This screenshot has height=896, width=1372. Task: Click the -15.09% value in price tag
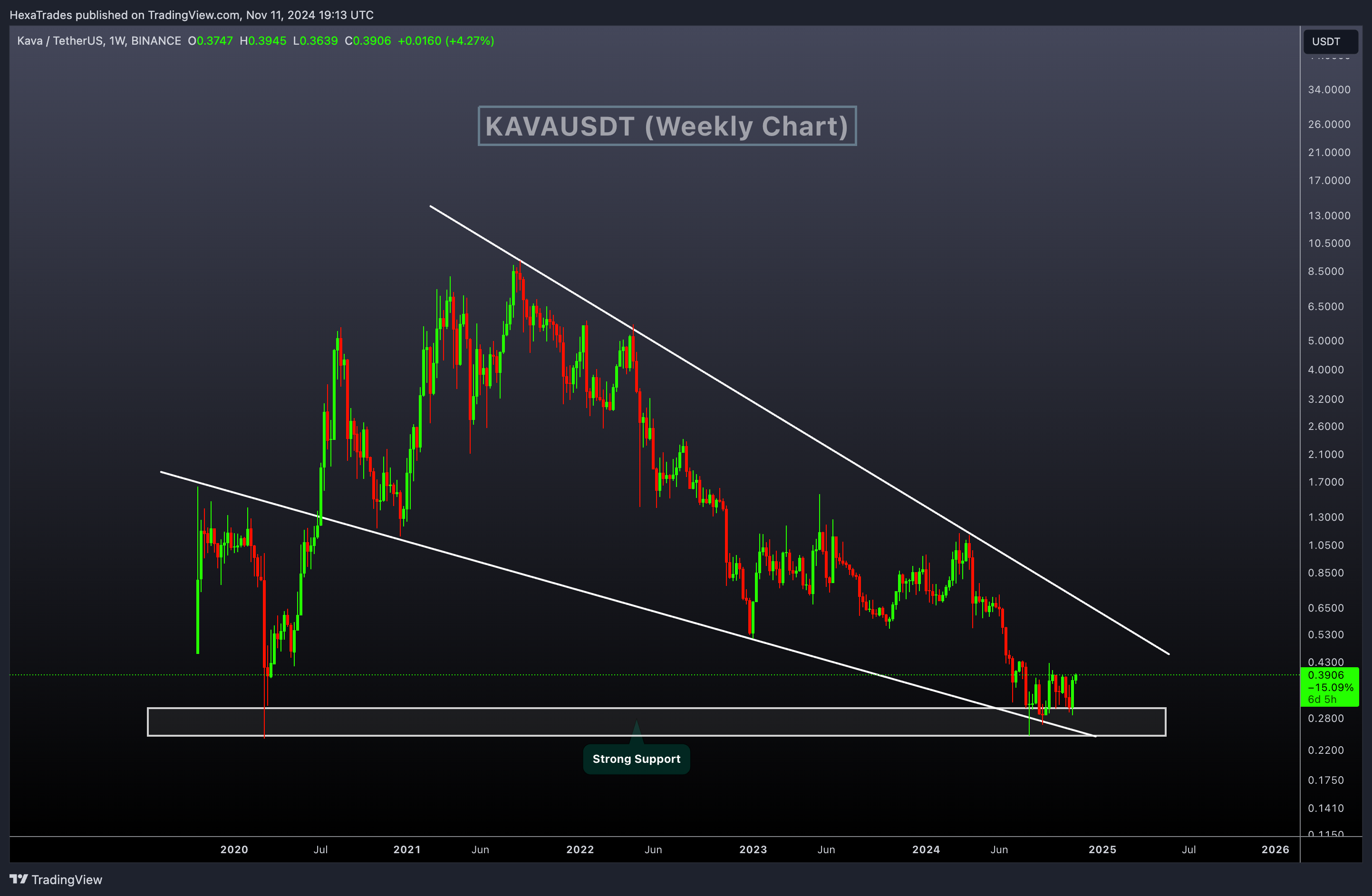pos(1330,687)
